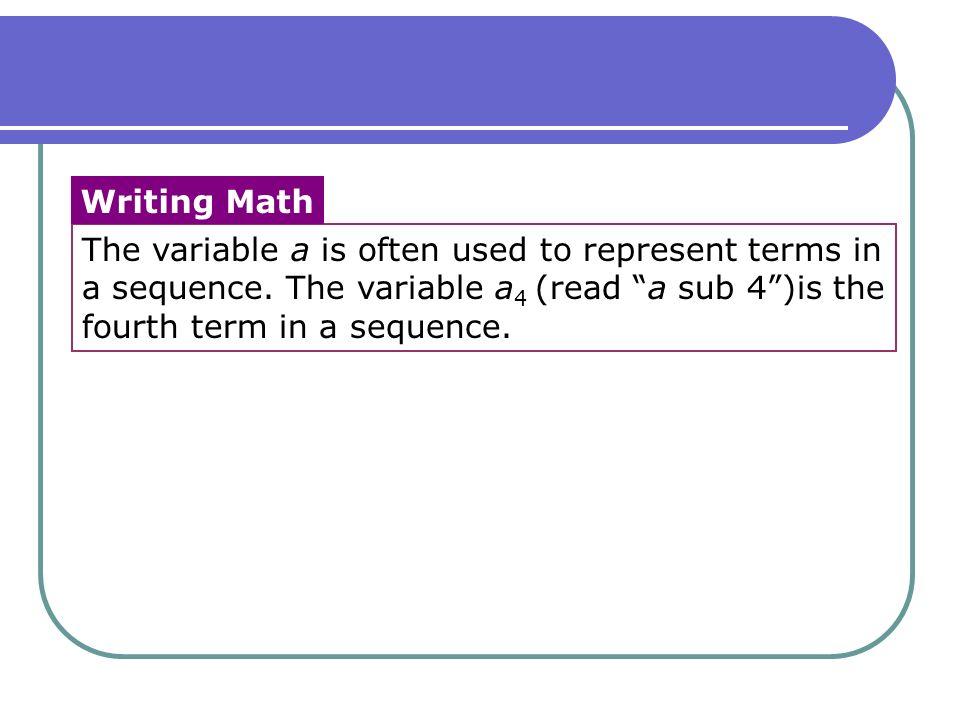Click the phrase "fourth term" in the last line
960x720 pixels.
tap(174, 327)
